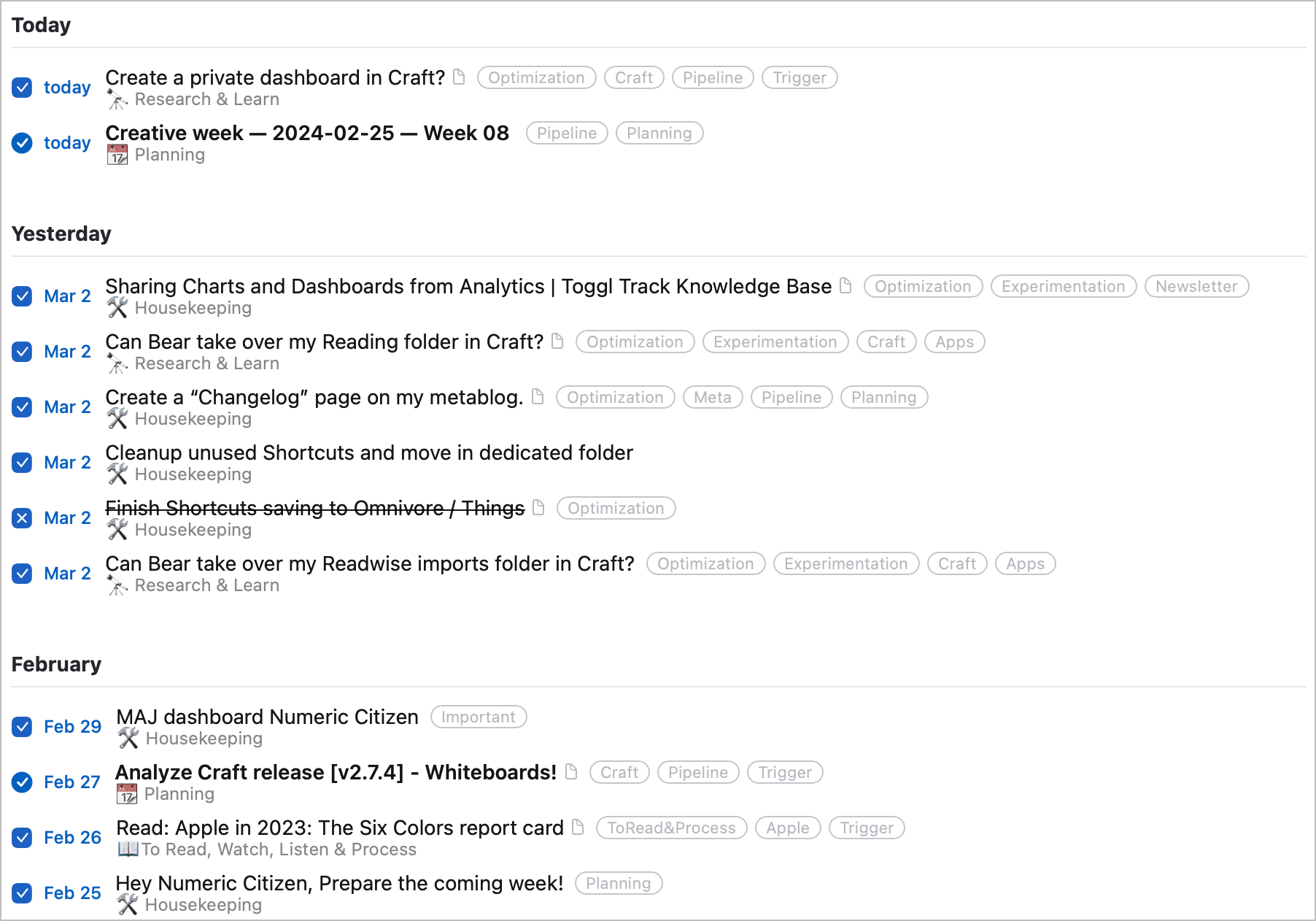This screenshot has width=1316, height=921.
Task: Click 'ToRead&Process' tag on Six Colors task
Action: click(x=672, y=828)
